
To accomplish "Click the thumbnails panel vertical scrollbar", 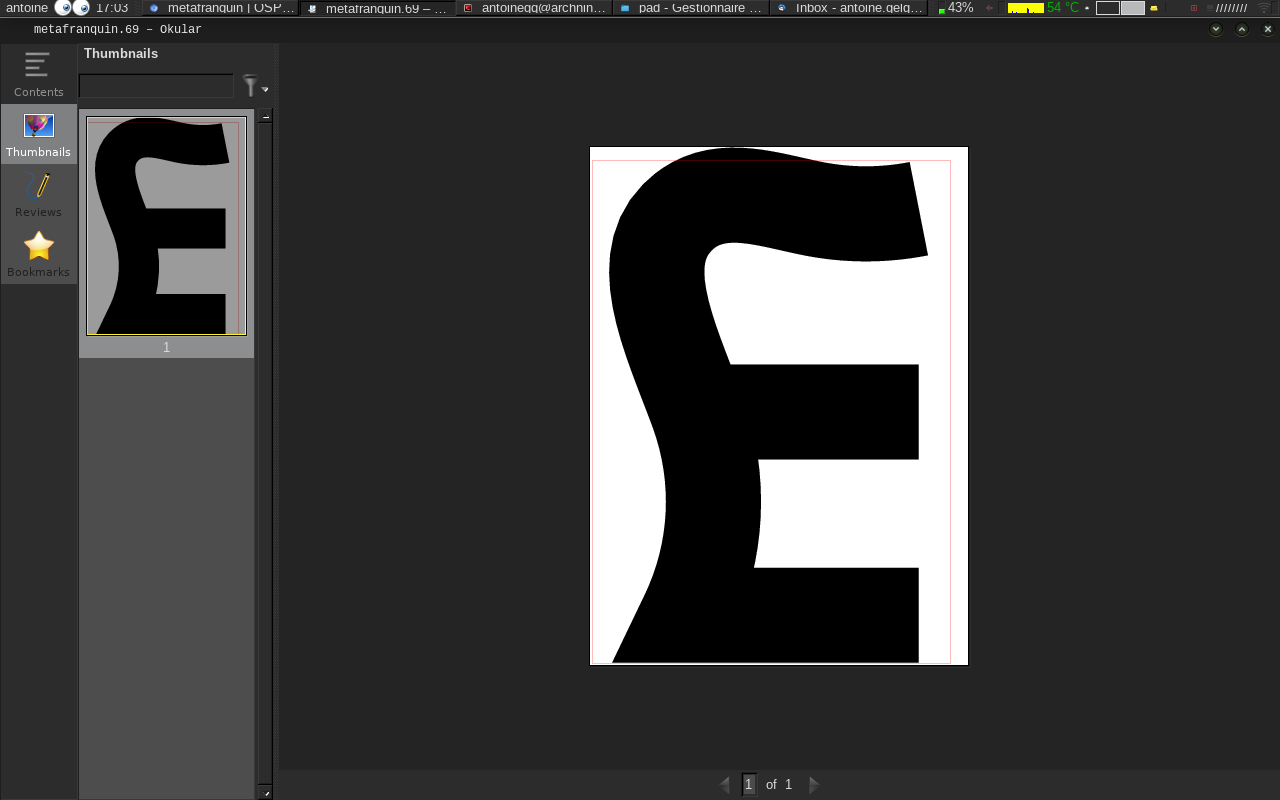I will tap(265, 450).
